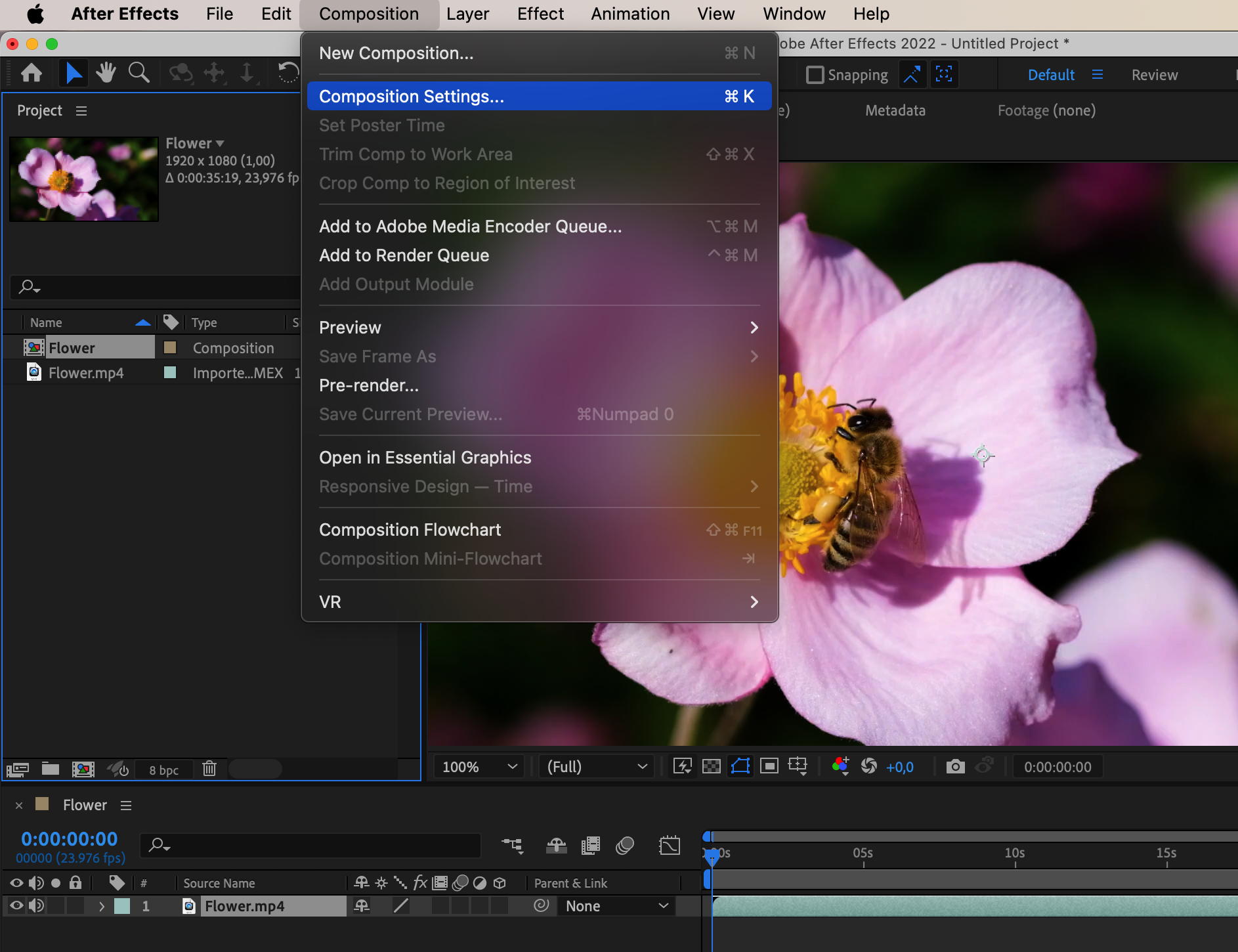
Task: Click the Home icon in the toolbar
Action: point(31,73)
